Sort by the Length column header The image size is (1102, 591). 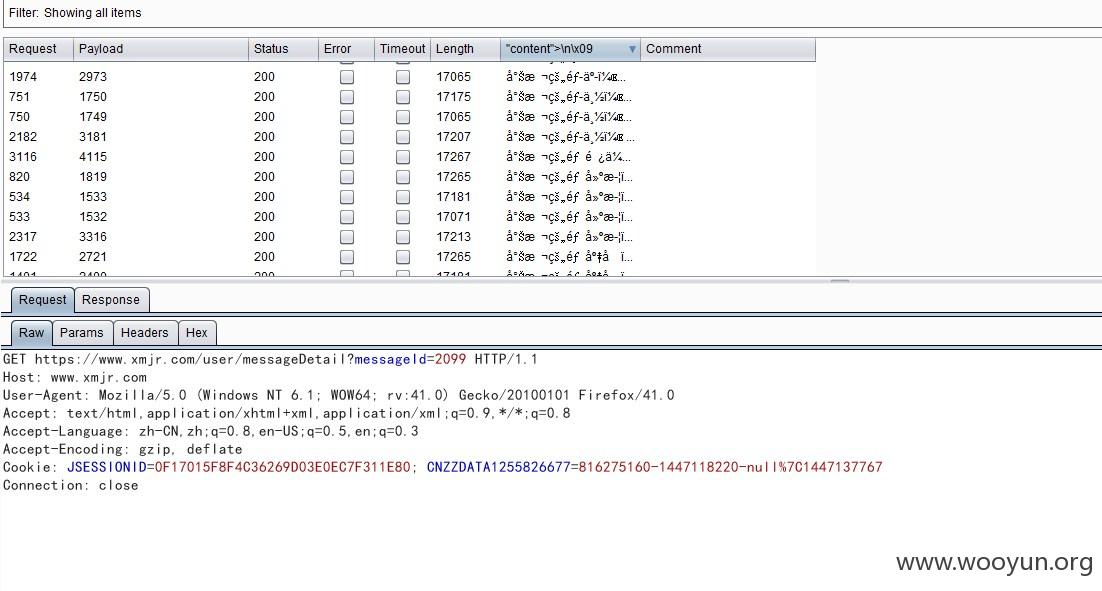[465, 49]
